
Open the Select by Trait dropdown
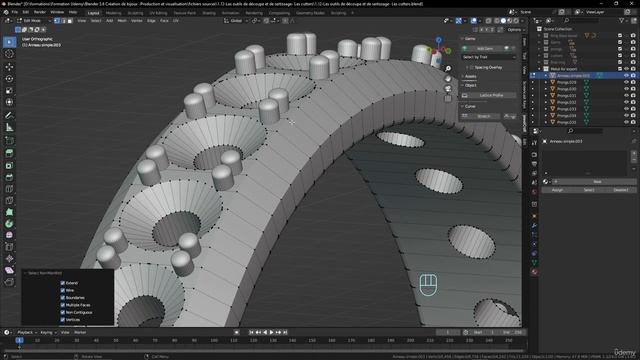[x=489, y=57]
